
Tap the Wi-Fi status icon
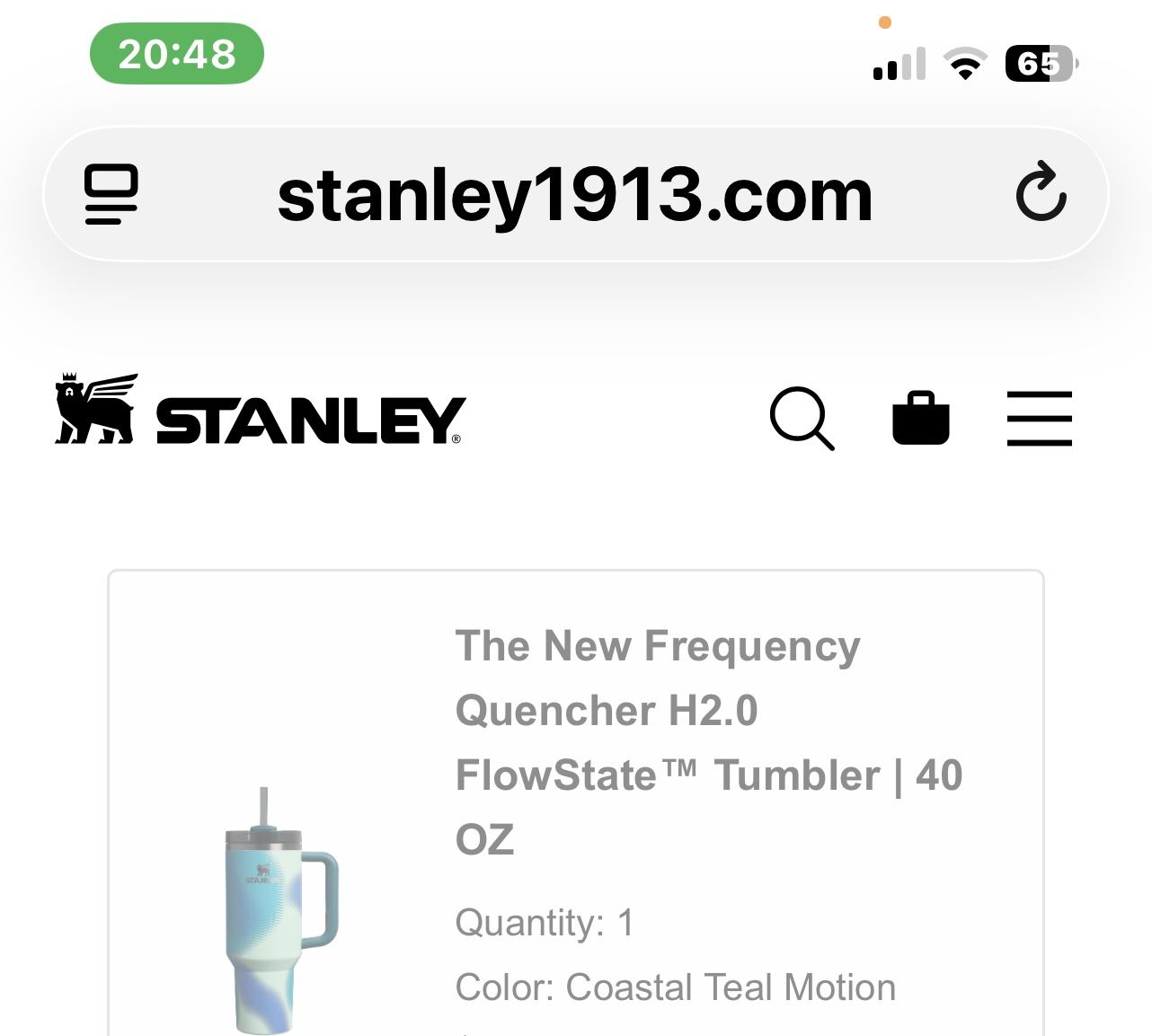click(x=964, y=65)
